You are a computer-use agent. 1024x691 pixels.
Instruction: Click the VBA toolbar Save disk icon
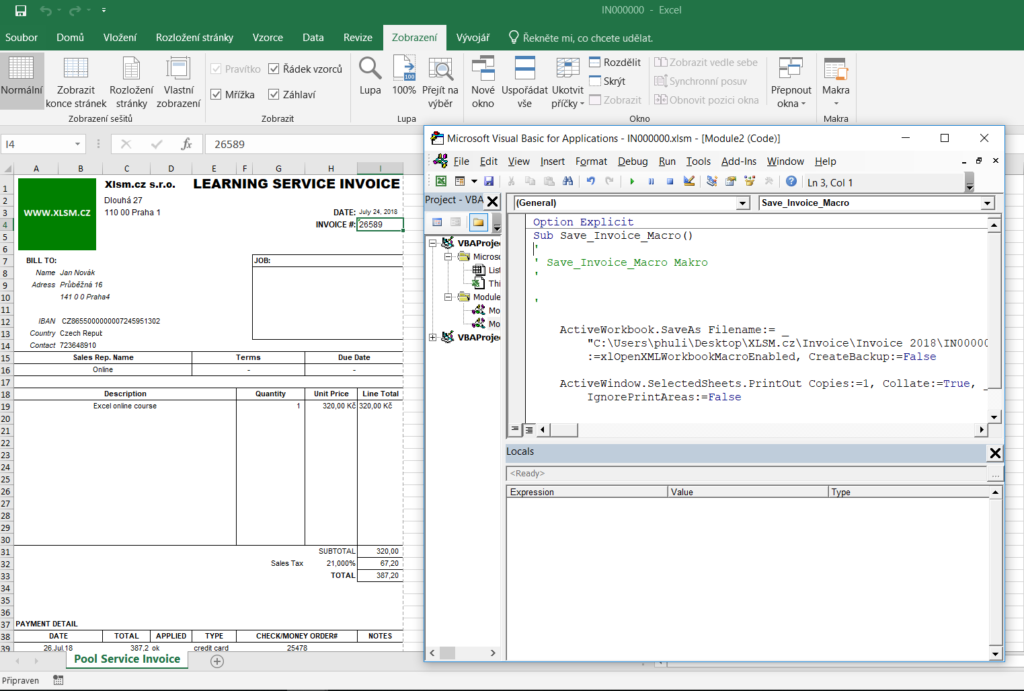(x=489, y=182)
